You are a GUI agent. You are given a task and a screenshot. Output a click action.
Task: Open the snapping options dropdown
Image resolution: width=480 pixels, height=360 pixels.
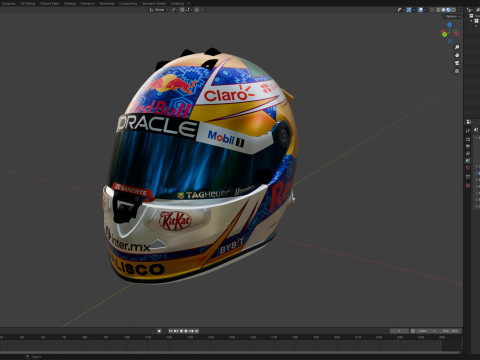coord(189,10)
